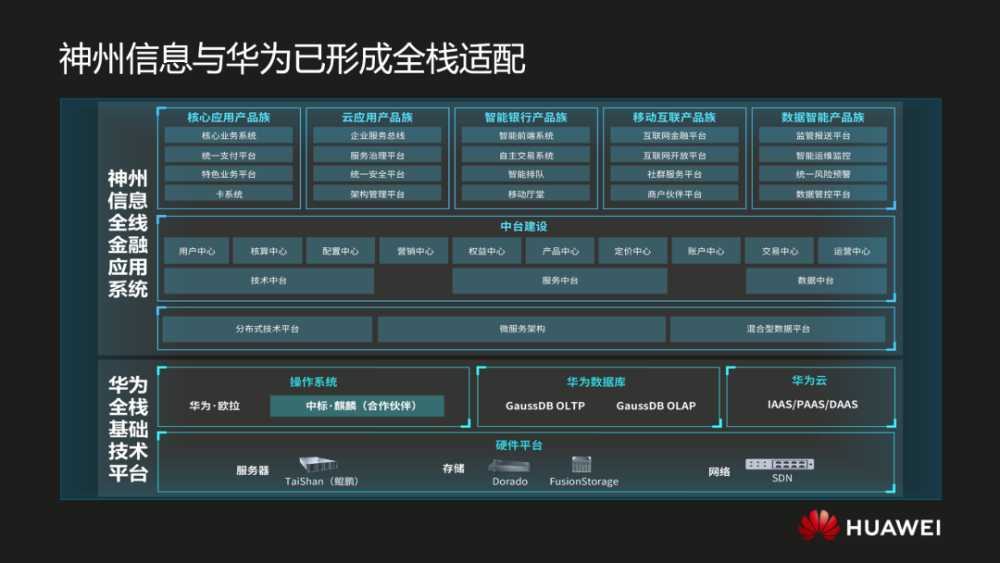Select 智能前端系统 box
This screenshot has width=1000, height=563.
point(526,136)
